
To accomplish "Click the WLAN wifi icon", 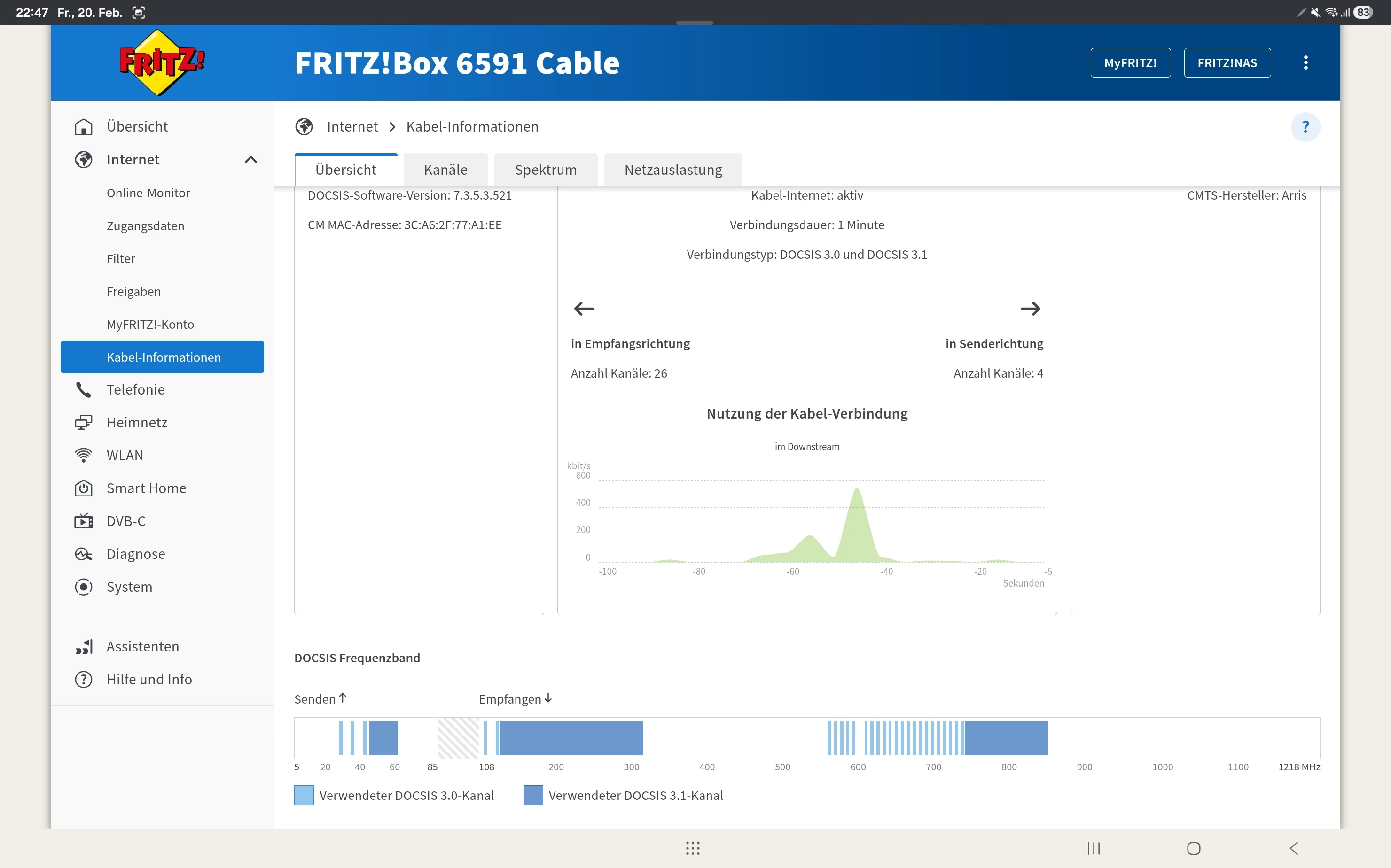I will (x=84, y=455).
